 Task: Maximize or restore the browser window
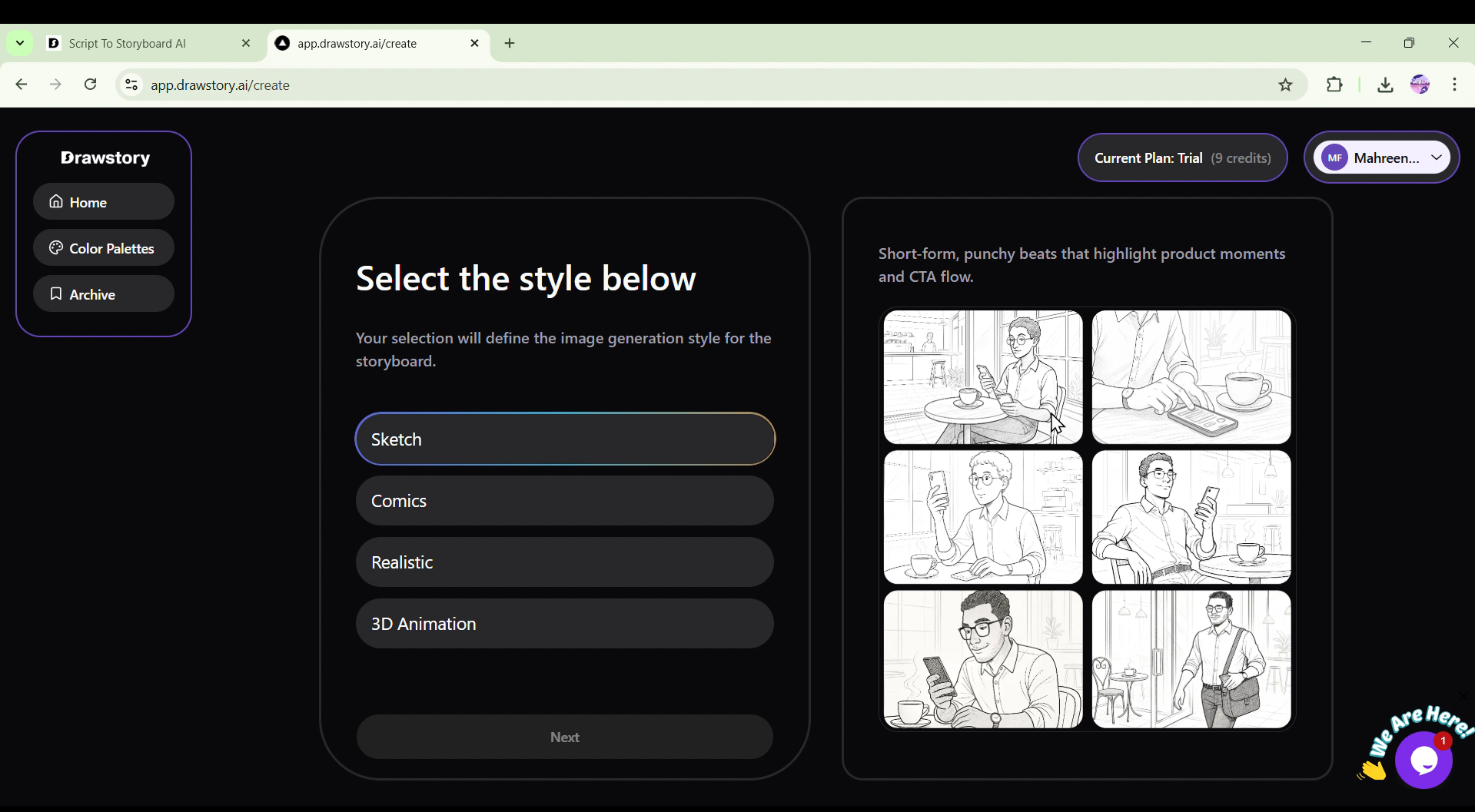coord(1409,43)
